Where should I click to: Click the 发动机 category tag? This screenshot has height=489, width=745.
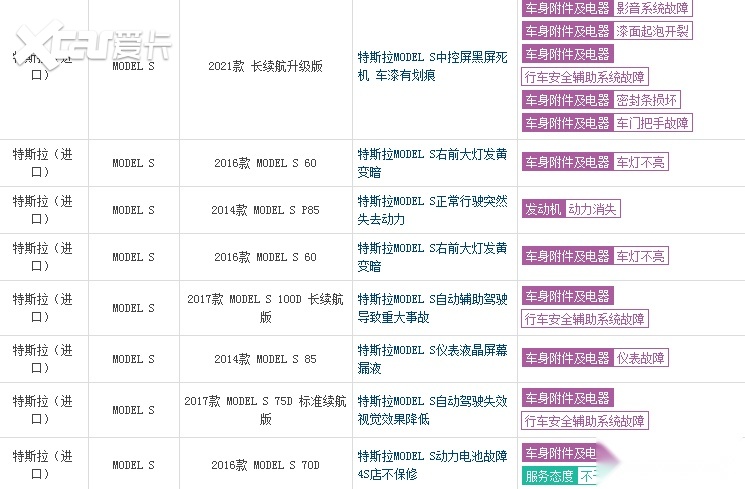click(543, 209)
